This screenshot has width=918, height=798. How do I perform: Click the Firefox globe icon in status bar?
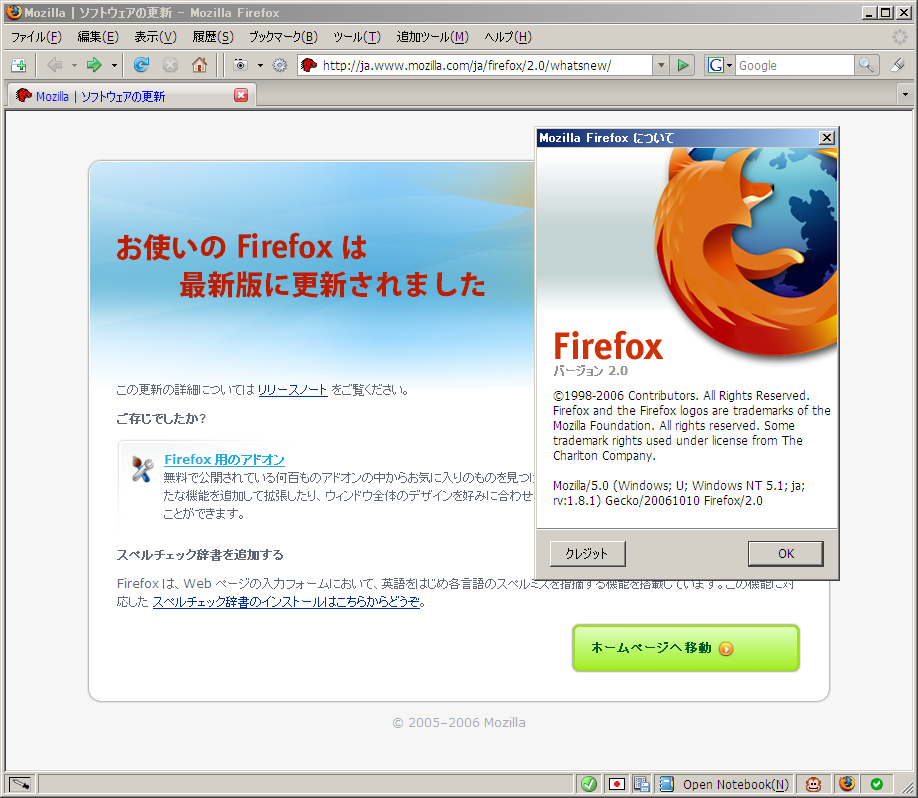pos(847,783)
